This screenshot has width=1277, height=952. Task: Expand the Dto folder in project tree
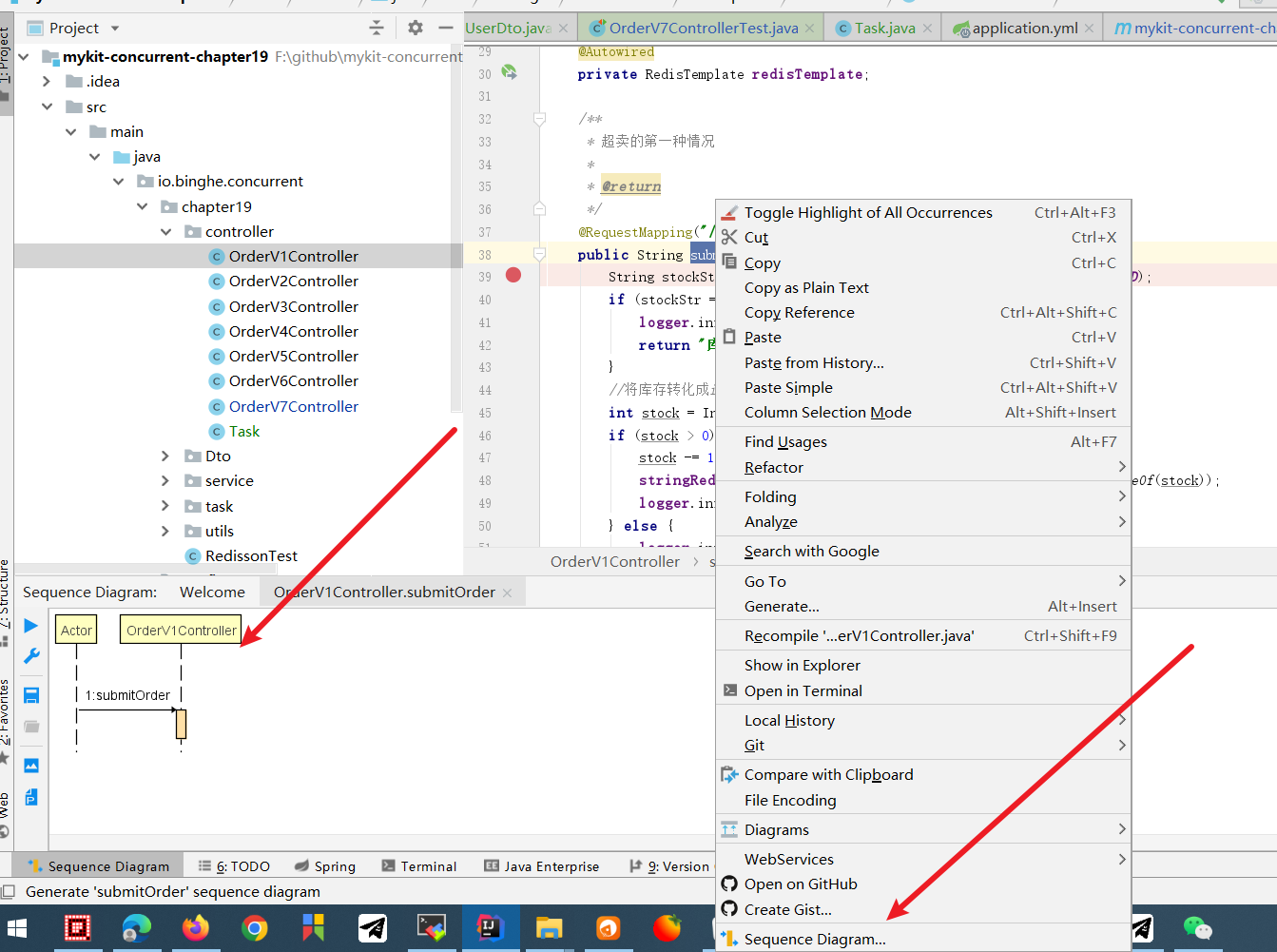coord(165,457)
